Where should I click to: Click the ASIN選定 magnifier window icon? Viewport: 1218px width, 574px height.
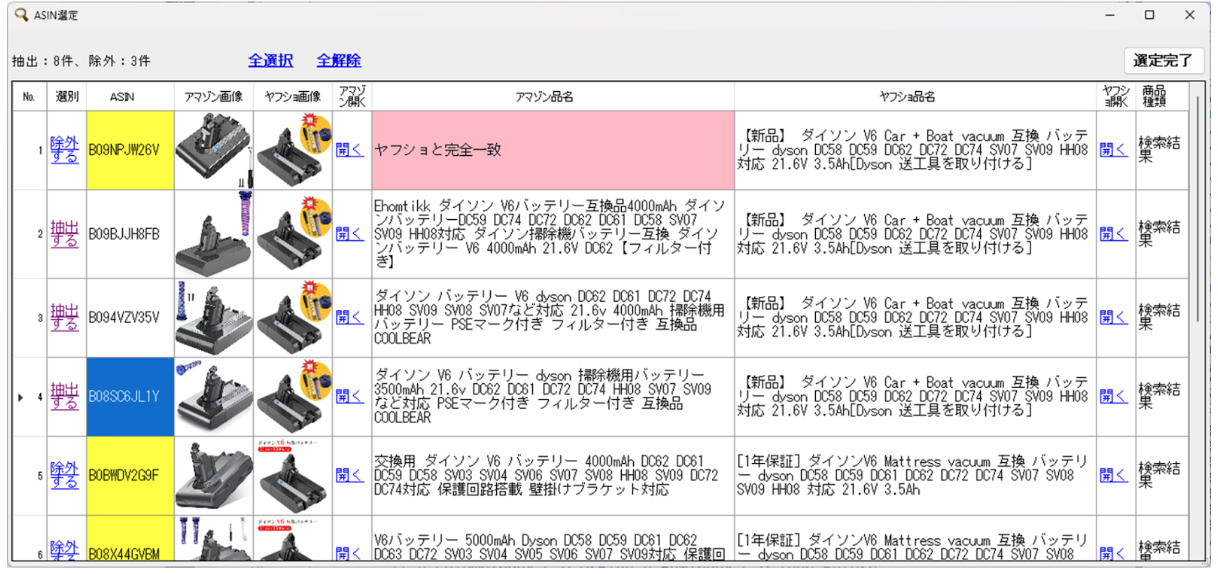[x=21, y=15]
